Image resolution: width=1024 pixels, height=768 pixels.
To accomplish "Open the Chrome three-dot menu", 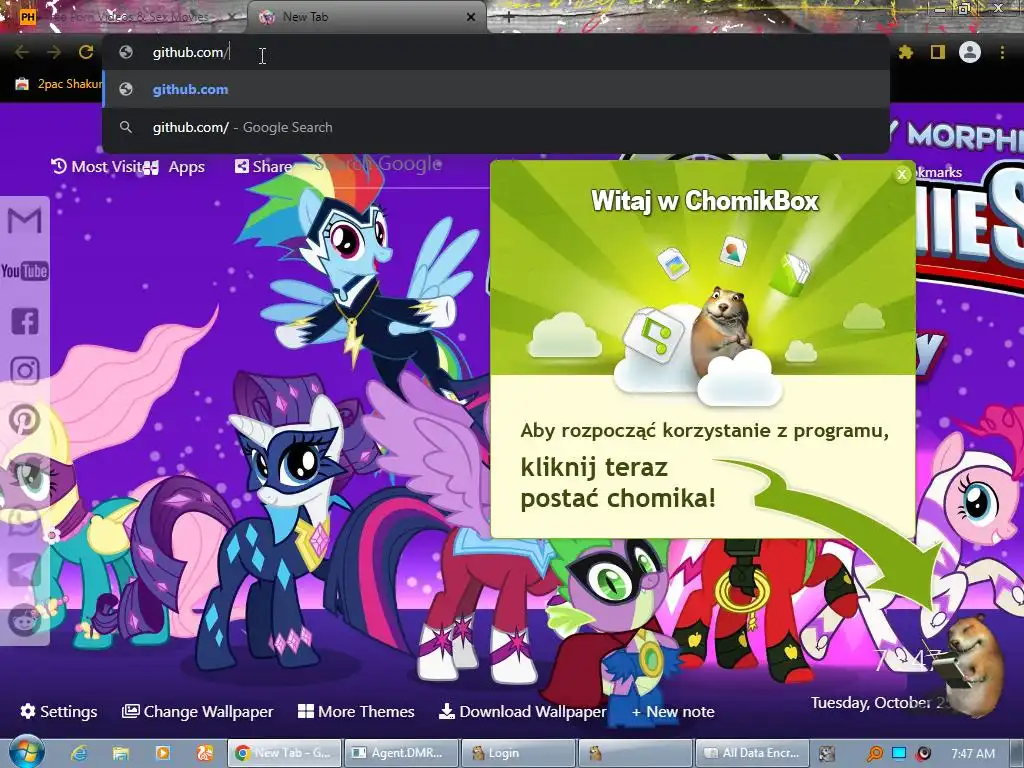I will pos(1002,52).
